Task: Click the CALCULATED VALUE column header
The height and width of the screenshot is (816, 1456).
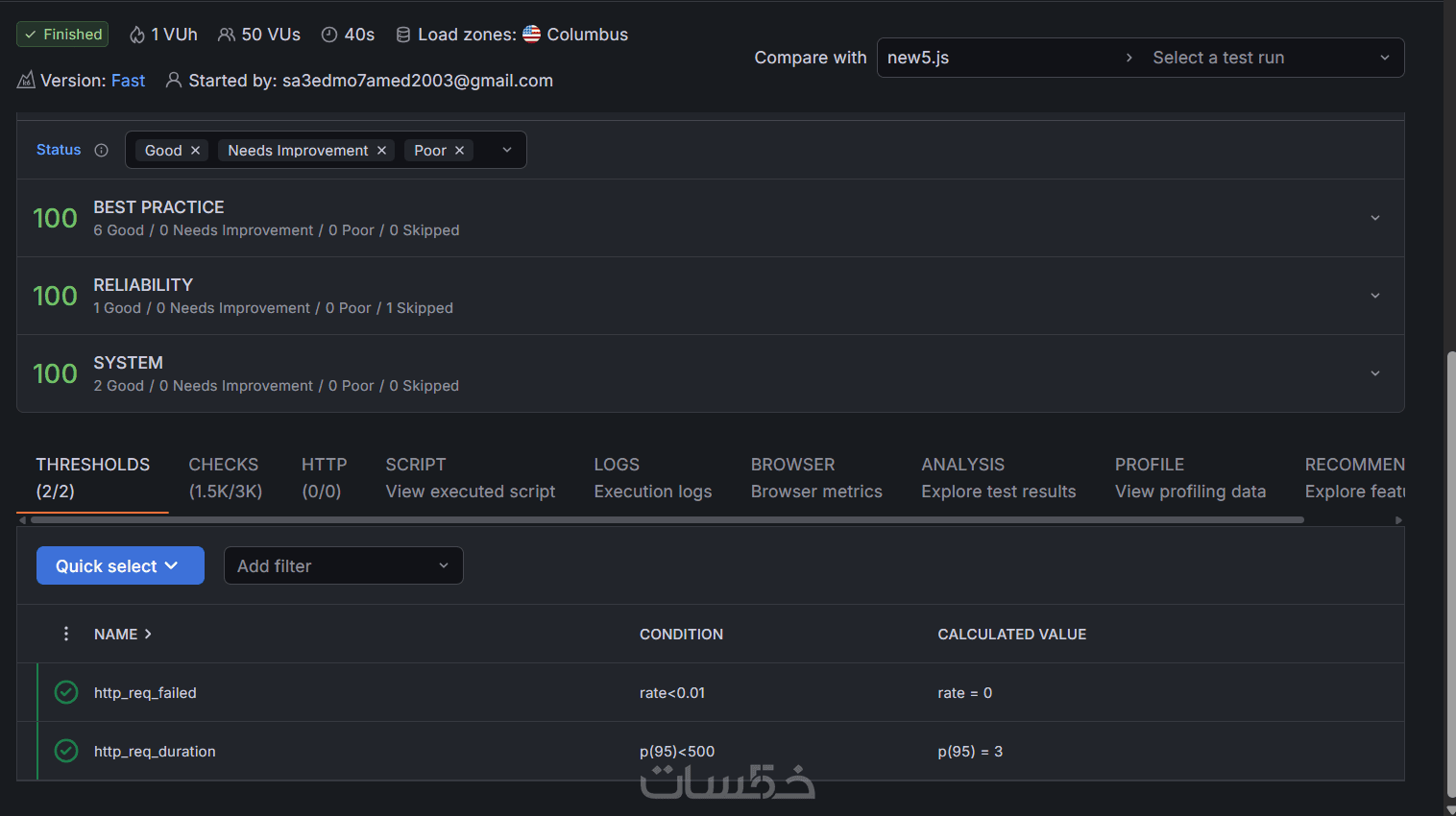Action: click(1012, 635)
